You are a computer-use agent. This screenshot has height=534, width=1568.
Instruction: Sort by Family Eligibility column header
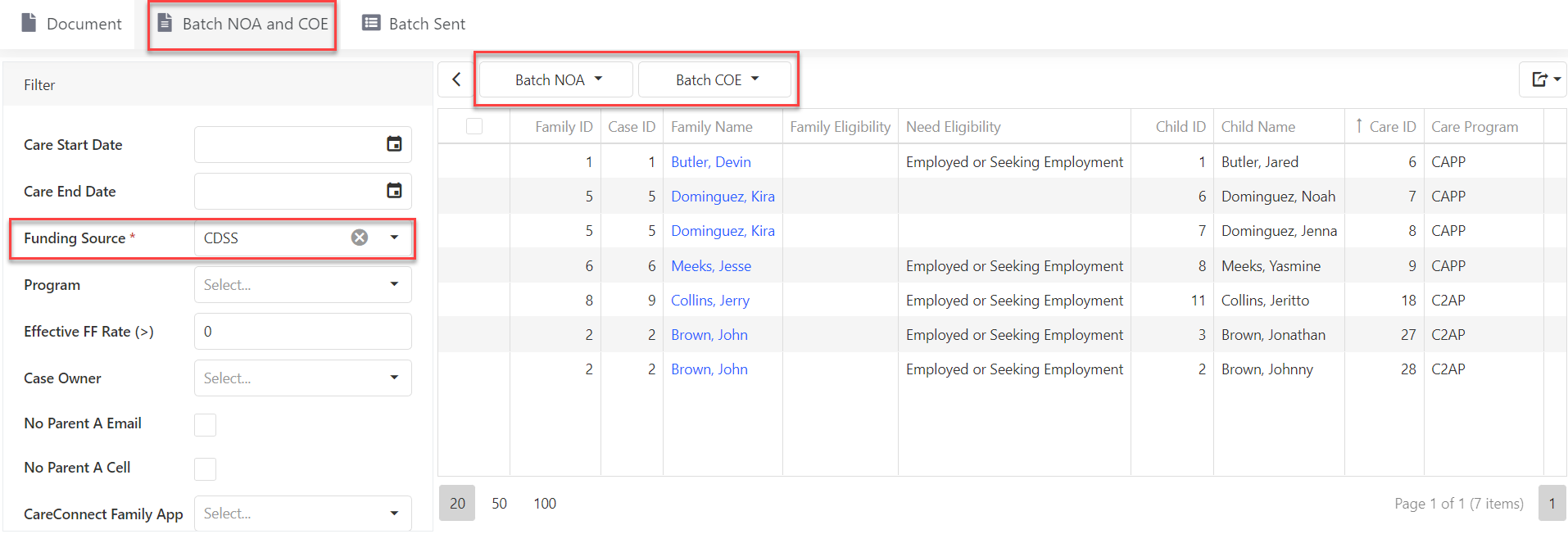pyautogui.click(x=841, y=126)
